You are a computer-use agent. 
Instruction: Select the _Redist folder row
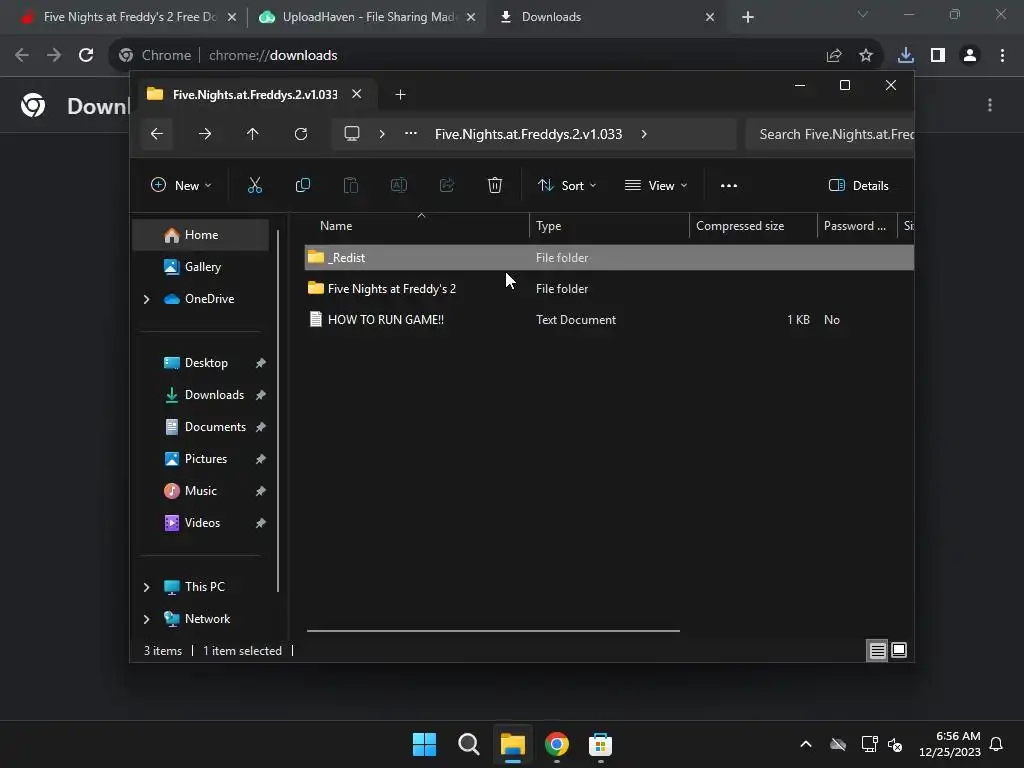[x=609, y=257]
